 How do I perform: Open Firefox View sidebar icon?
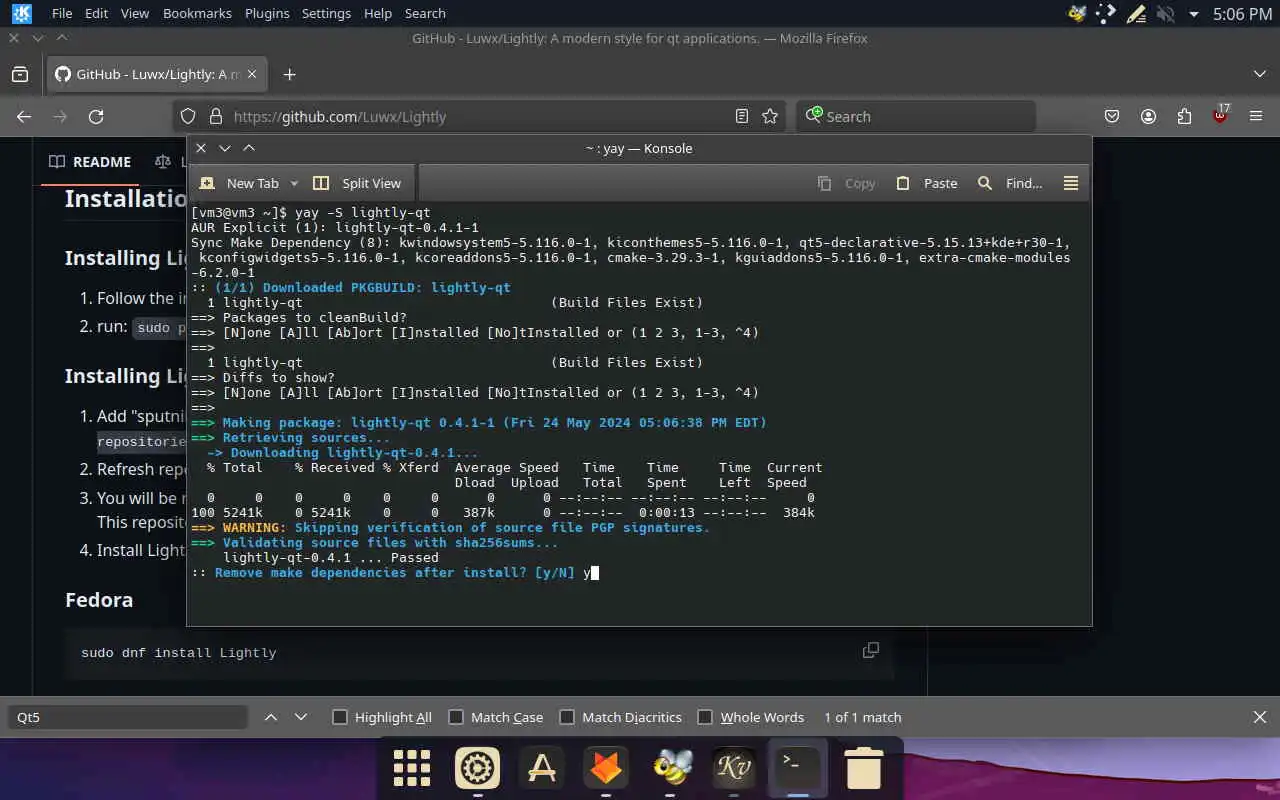pyautogui.click(x=20, y=74)
